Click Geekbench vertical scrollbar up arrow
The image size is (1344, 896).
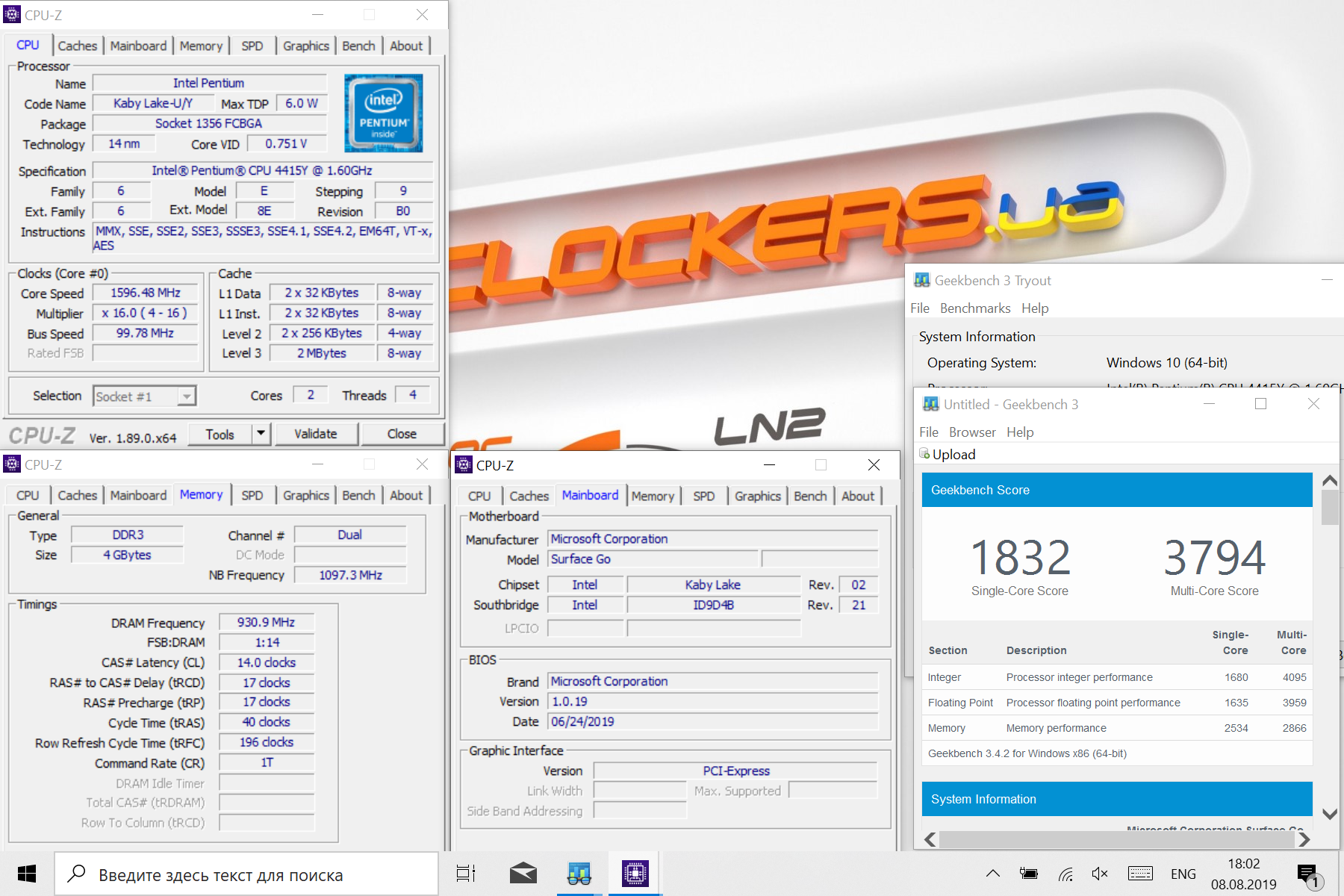click(1330, 481)
